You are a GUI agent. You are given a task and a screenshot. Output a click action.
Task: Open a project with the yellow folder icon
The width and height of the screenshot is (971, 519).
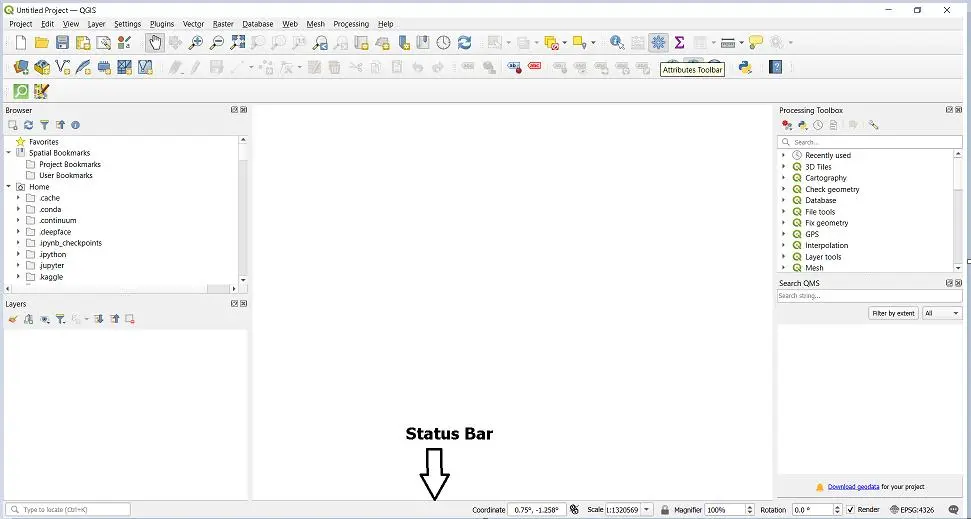click(41, 43)
